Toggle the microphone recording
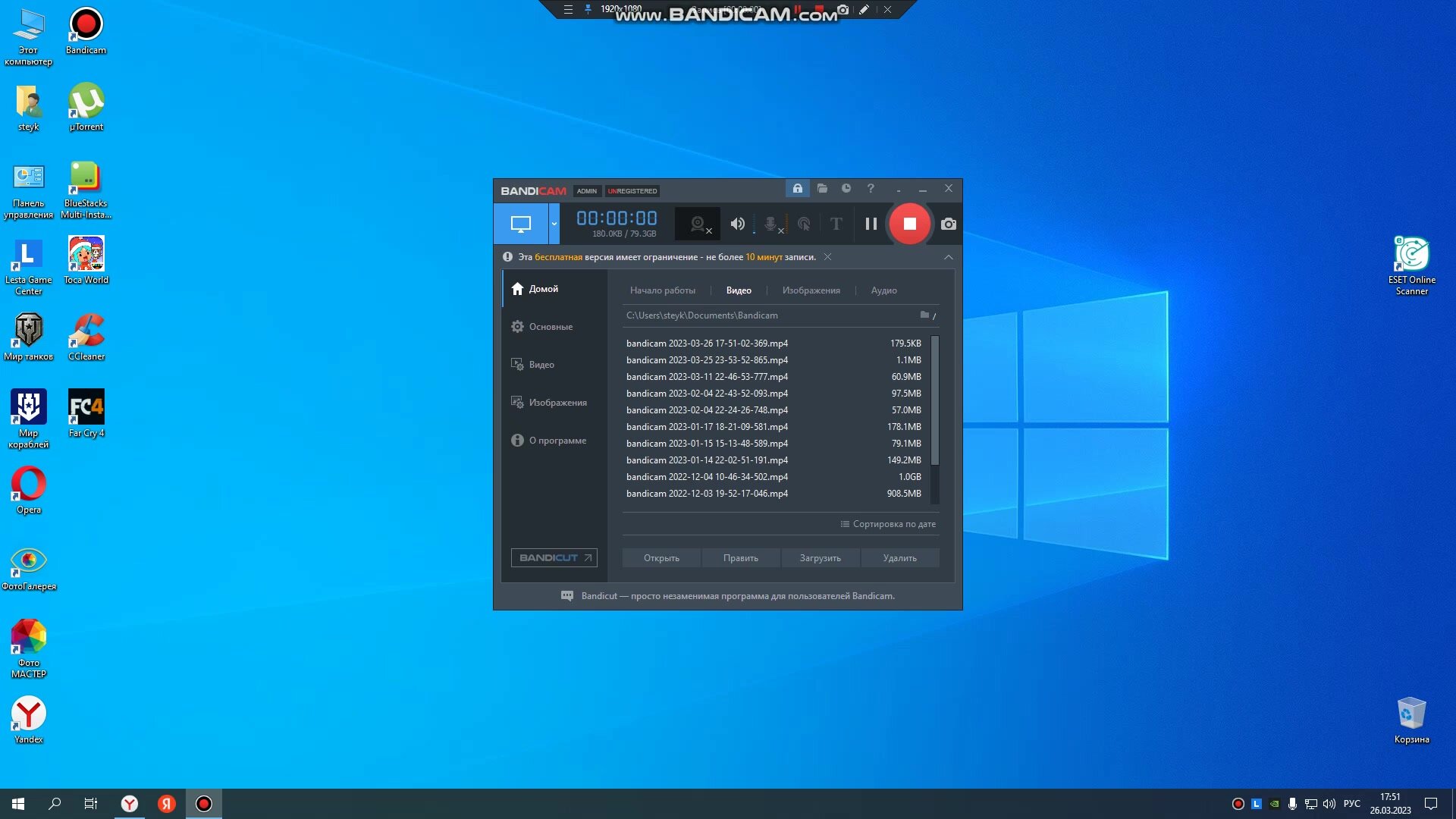The image size is (1456, 819). coord(771,224)
